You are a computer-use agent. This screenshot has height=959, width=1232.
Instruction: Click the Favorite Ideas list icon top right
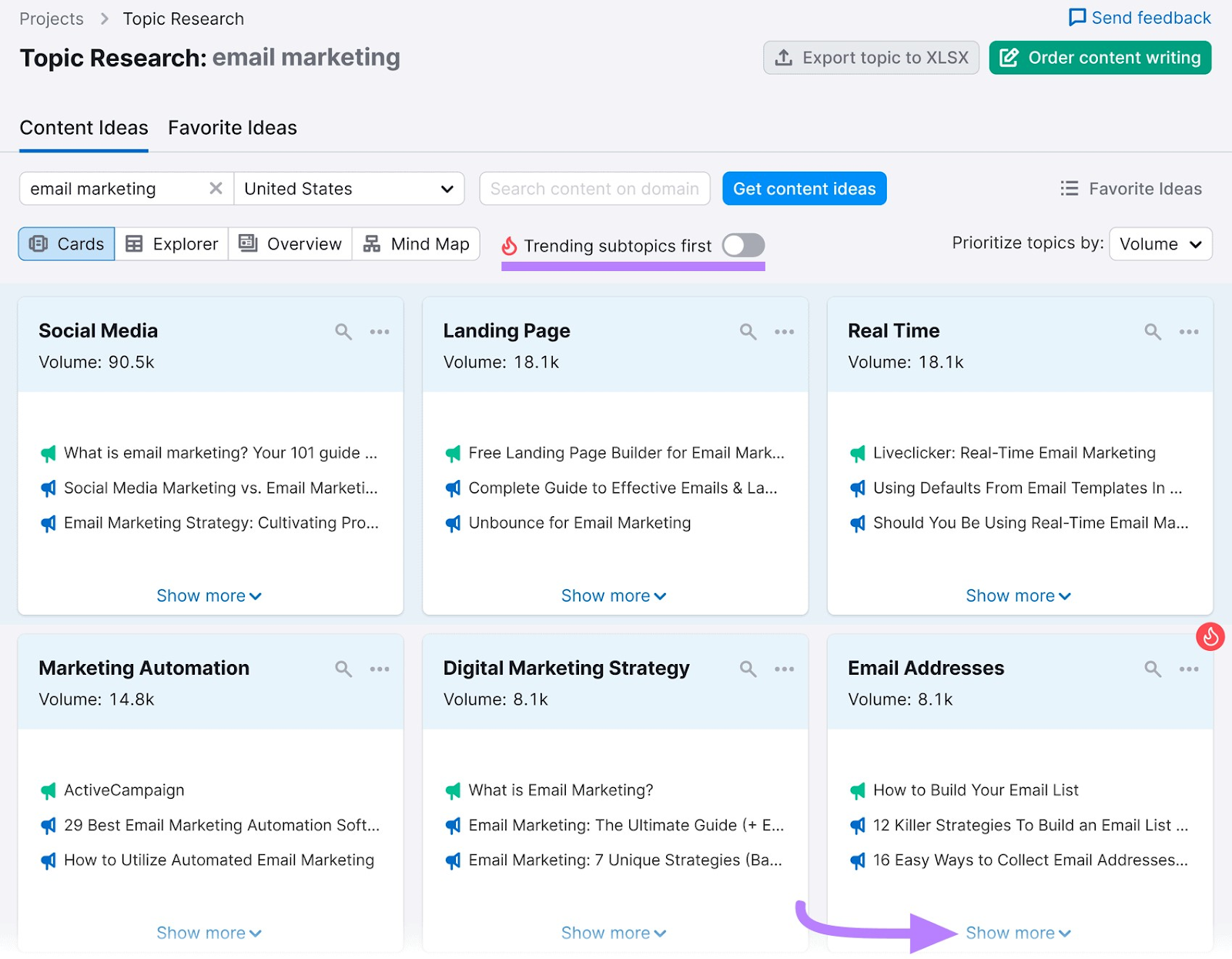[x=1069, y=188]
